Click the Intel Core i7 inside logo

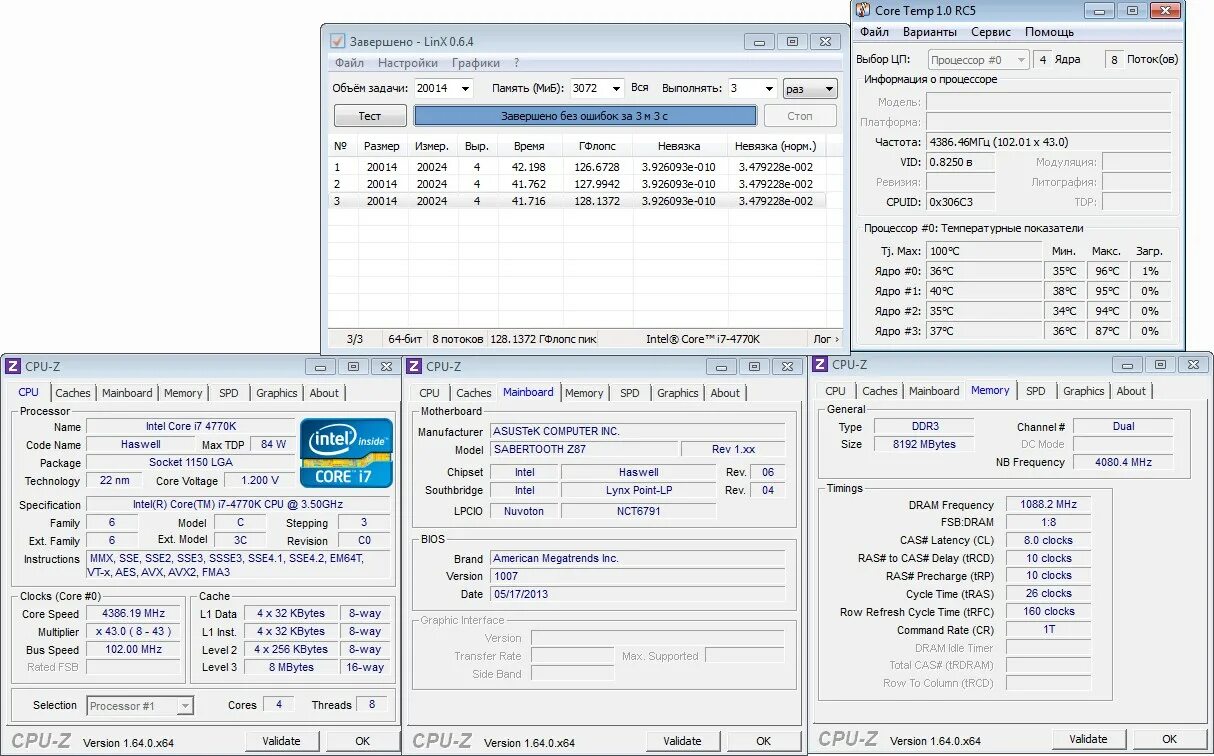click(346, 452)
